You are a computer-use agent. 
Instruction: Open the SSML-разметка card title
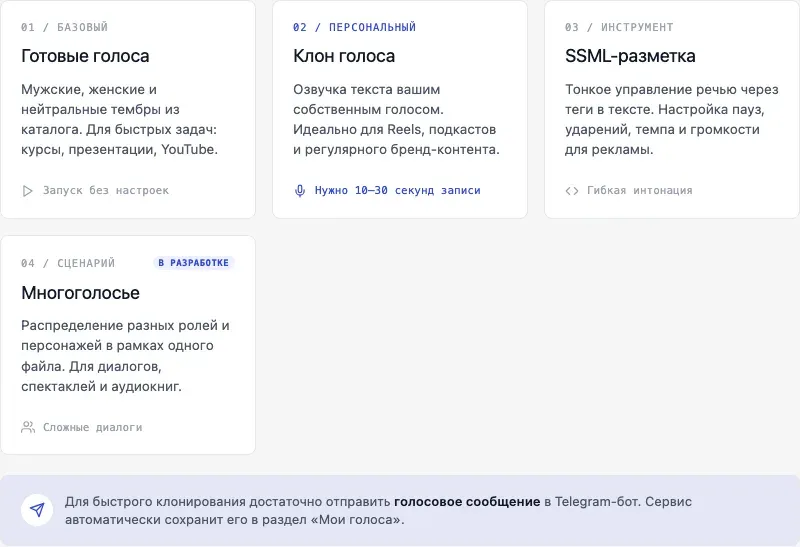pos(630,56)
